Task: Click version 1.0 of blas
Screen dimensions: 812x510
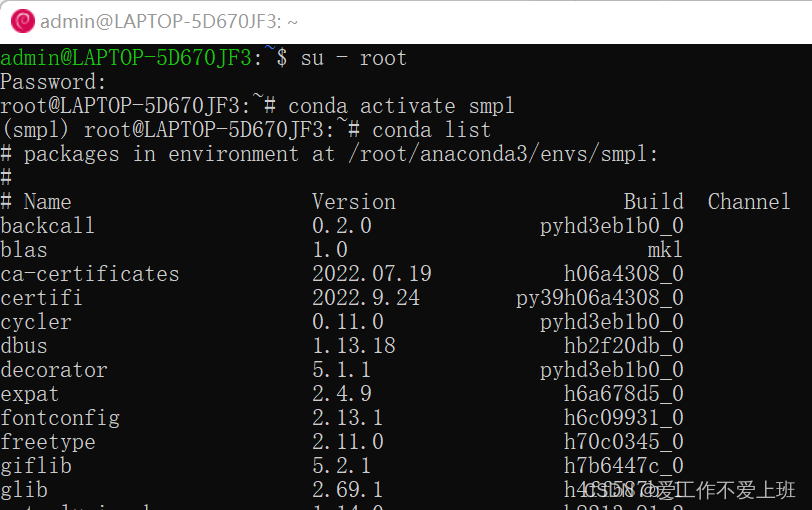Action: pos(330,250)
